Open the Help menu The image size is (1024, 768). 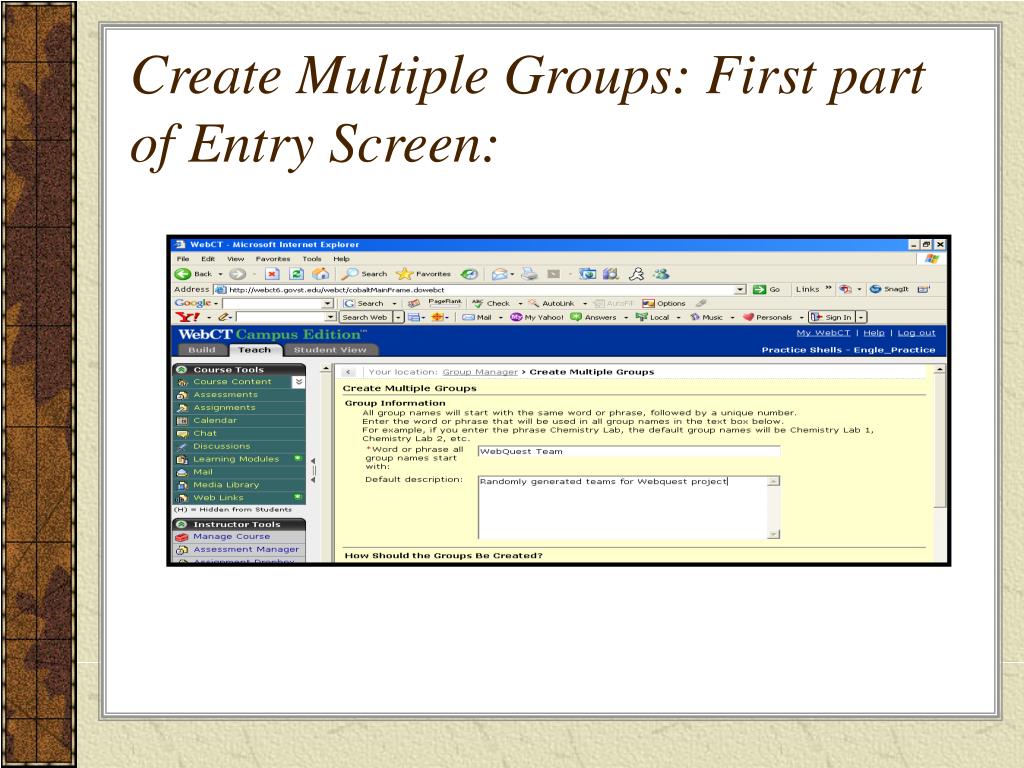[x=342, y=259]
